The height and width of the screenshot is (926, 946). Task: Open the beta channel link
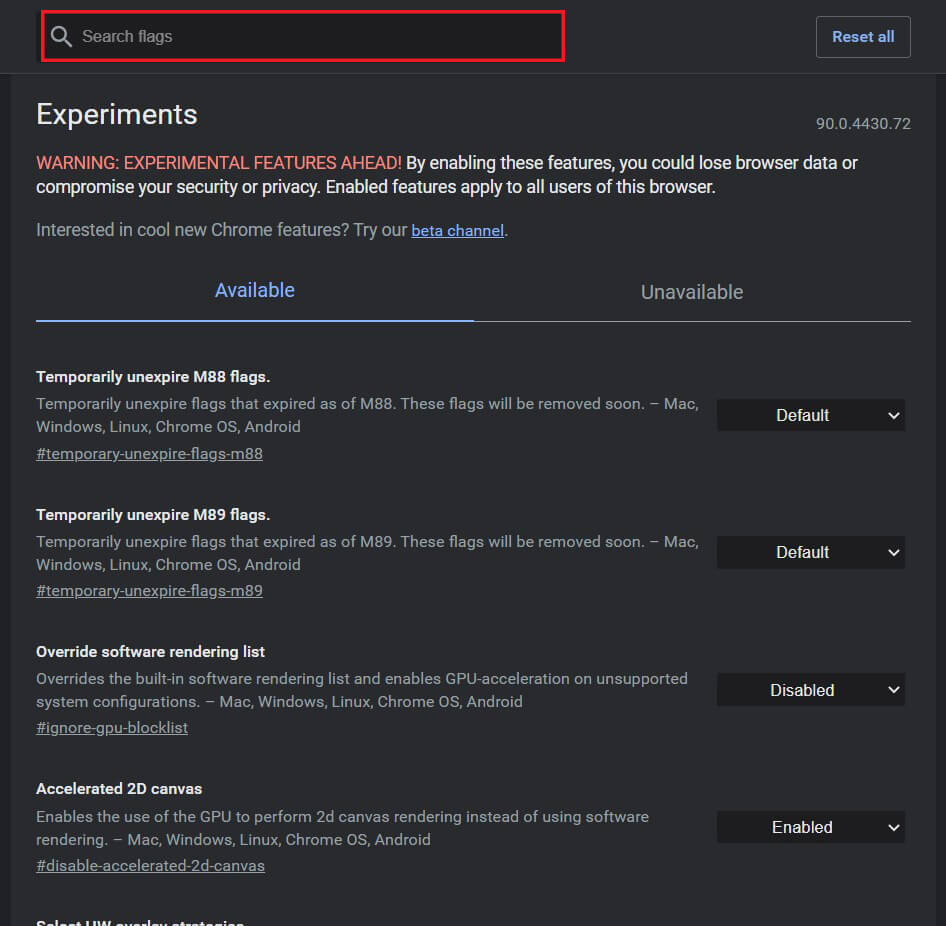[457, 230]
